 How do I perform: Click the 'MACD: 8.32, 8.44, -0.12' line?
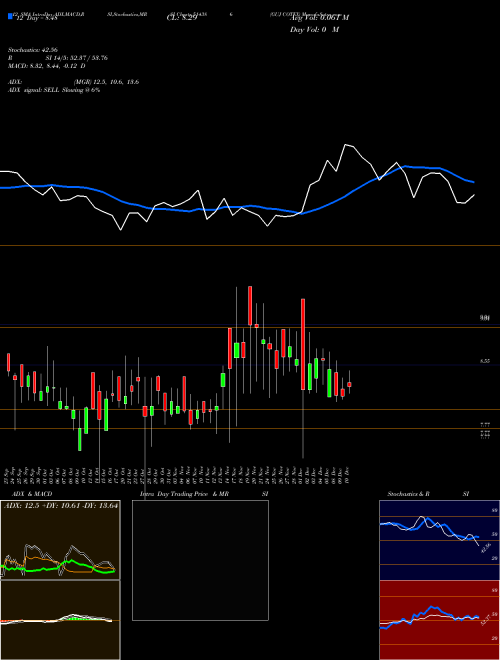[x=46, y=66]
